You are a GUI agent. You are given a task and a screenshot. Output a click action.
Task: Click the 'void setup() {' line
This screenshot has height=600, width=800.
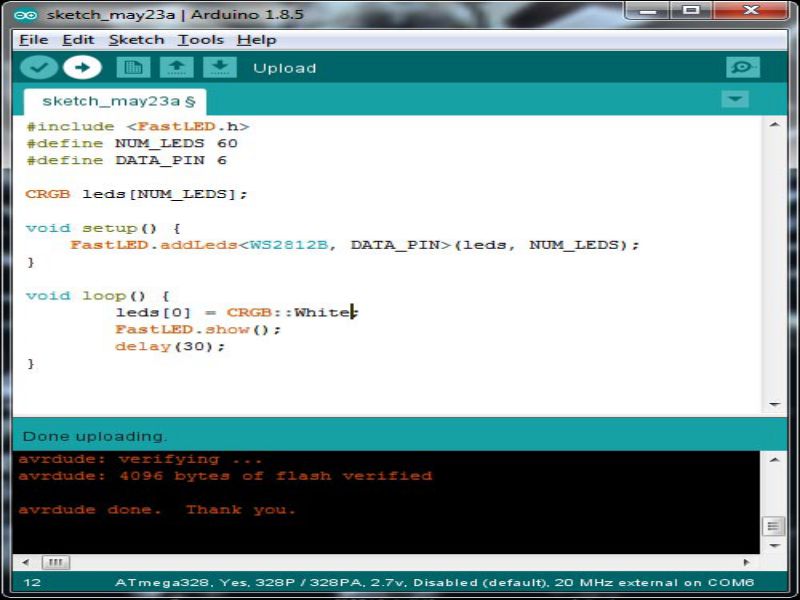[x=103, y=228]
